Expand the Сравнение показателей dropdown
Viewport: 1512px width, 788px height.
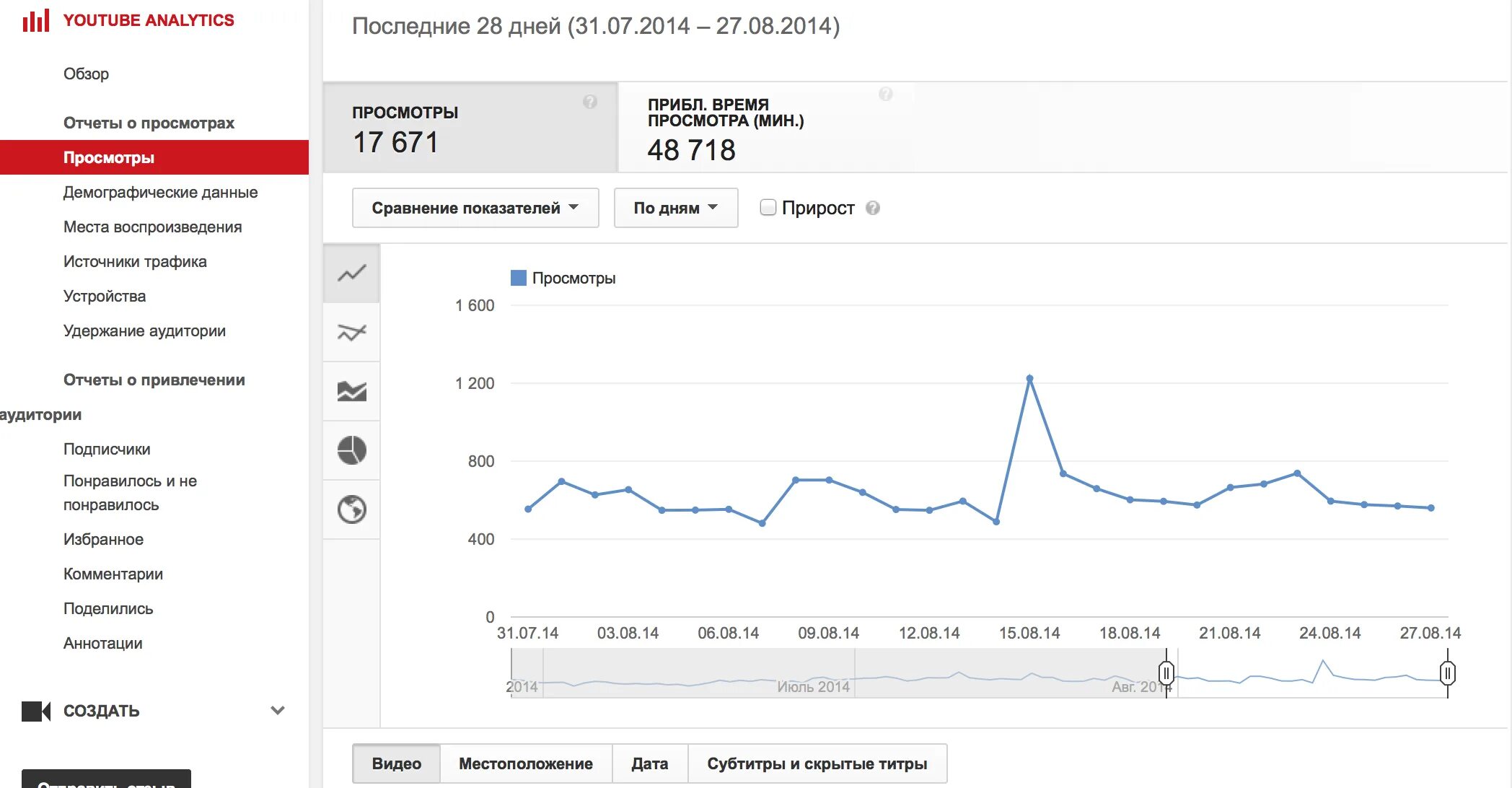[x=470, y=208]
